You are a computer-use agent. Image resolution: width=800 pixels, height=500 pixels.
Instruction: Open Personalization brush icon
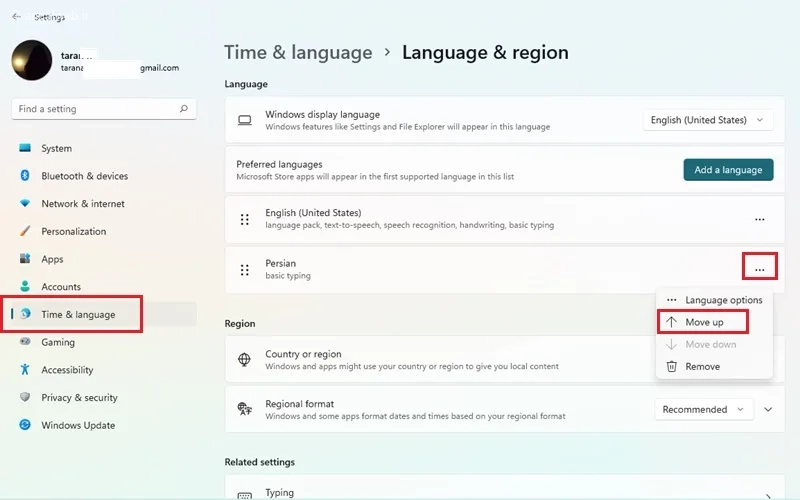coord(24,231)
